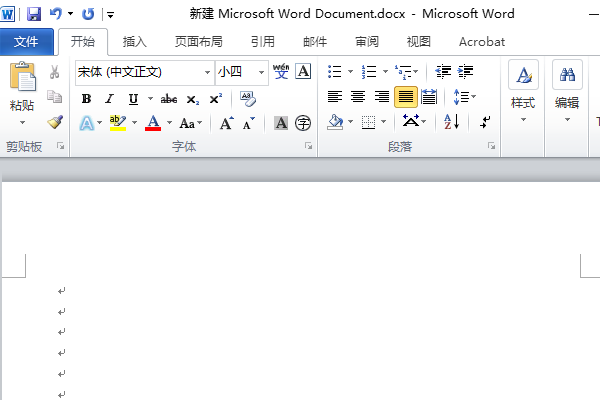Switch to the 页面布局 tab

199,42
